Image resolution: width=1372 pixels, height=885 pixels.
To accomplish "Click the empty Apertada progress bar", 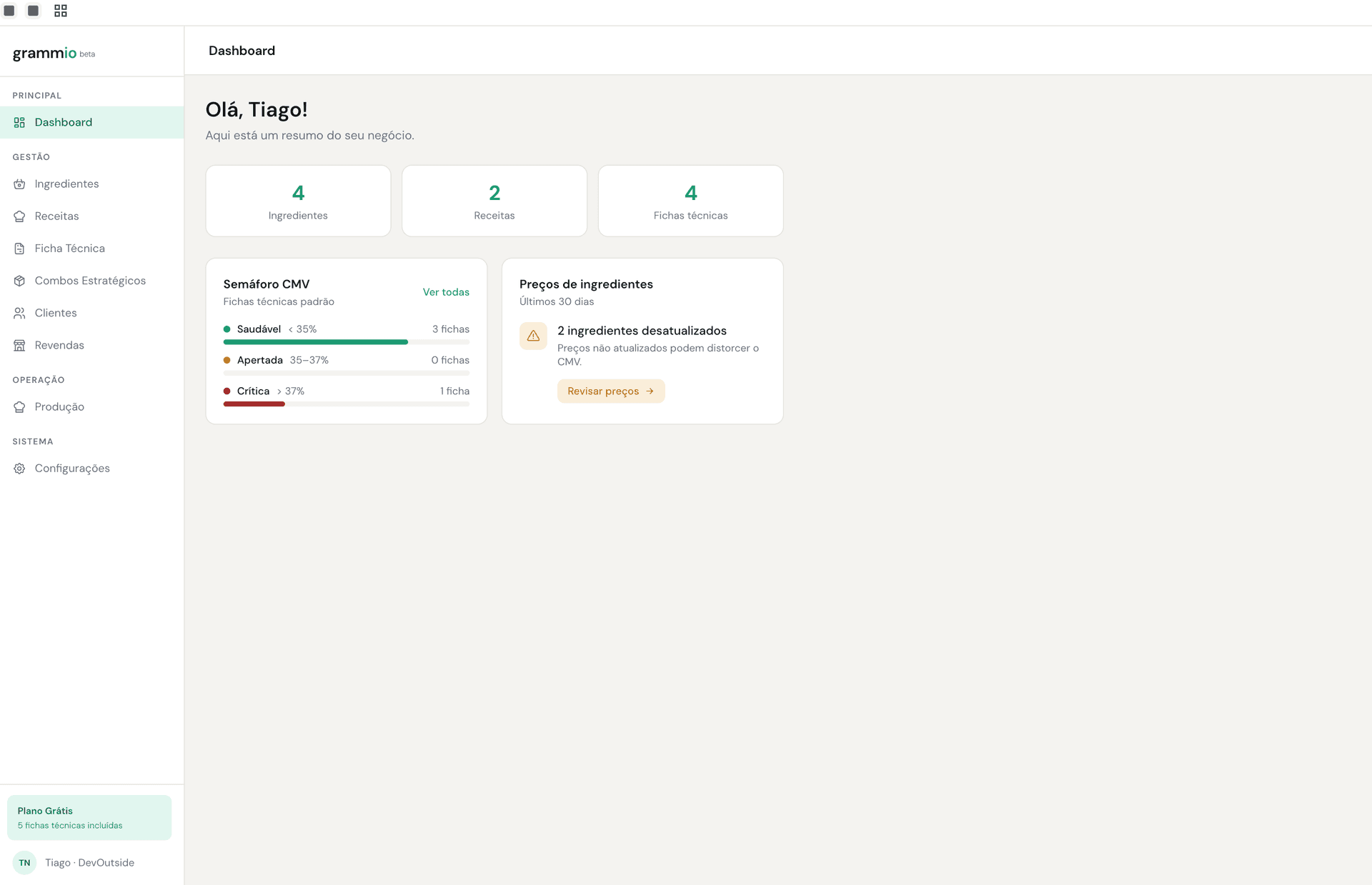I will 347,373.
